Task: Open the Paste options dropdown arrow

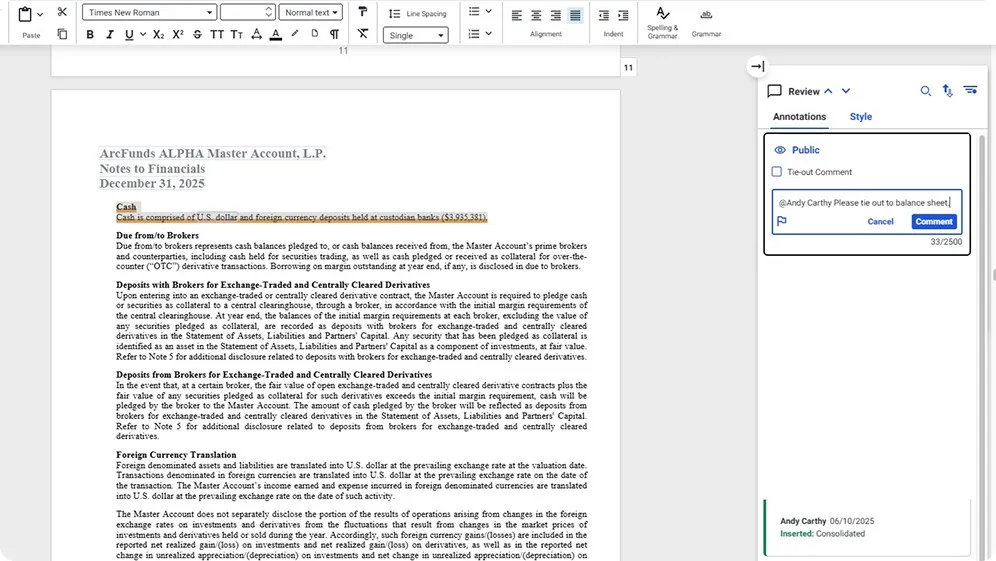Action: tap(40, 14)
